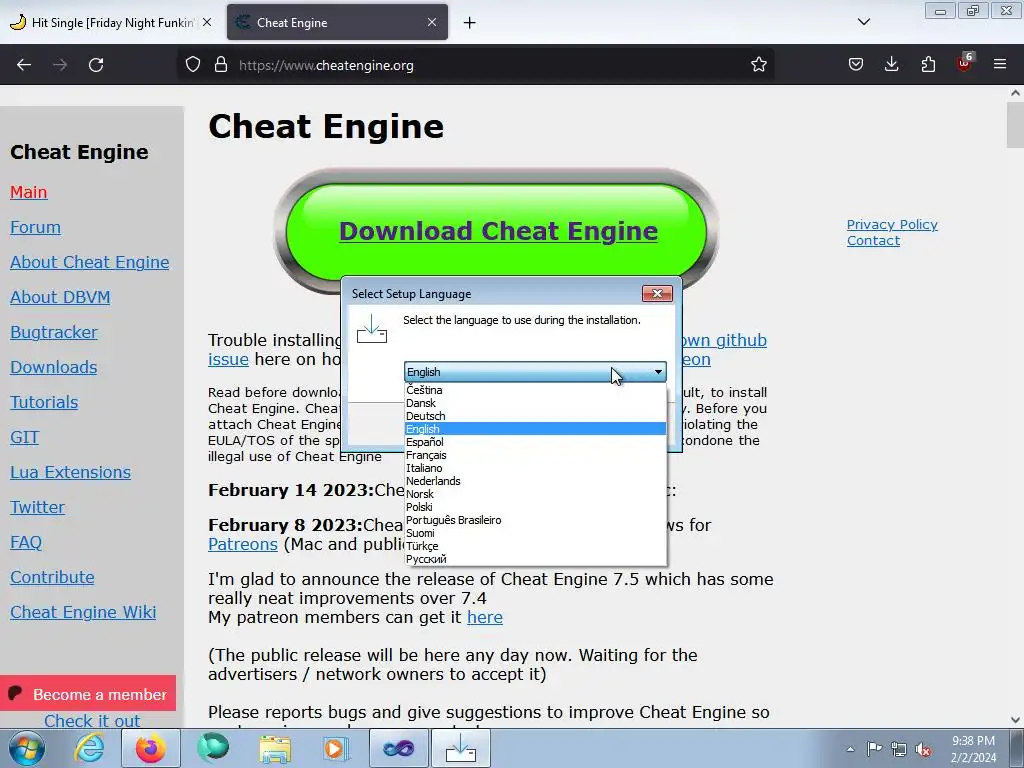This screenshot has height=768, width=1024.
Task: Choose Italiano from the language list
Action: (536, 468)
